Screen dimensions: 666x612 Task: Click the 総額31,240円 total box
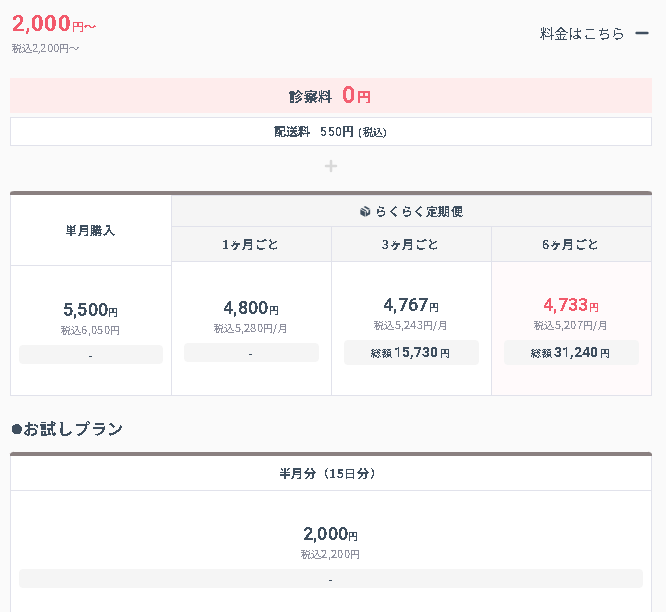pyautogui.click(x=571, y=353)
